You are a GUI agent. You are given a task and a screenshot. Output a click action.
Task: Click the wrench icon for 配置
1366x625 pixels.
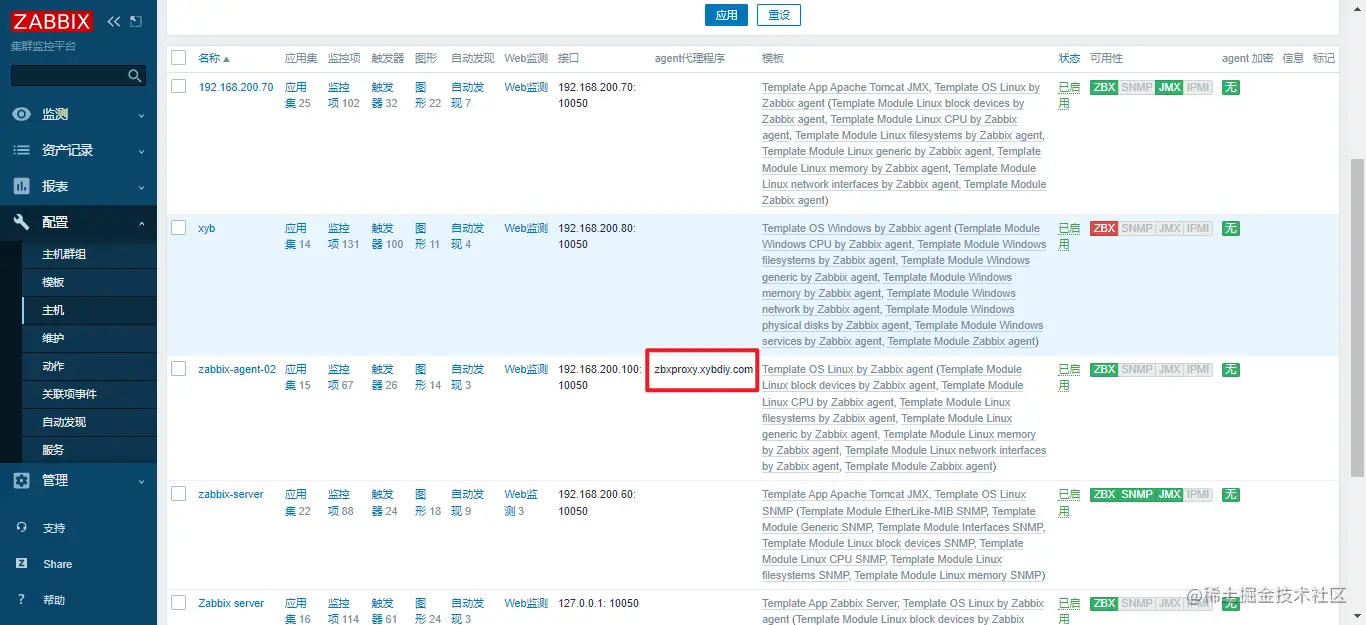(x=22, y=222)
